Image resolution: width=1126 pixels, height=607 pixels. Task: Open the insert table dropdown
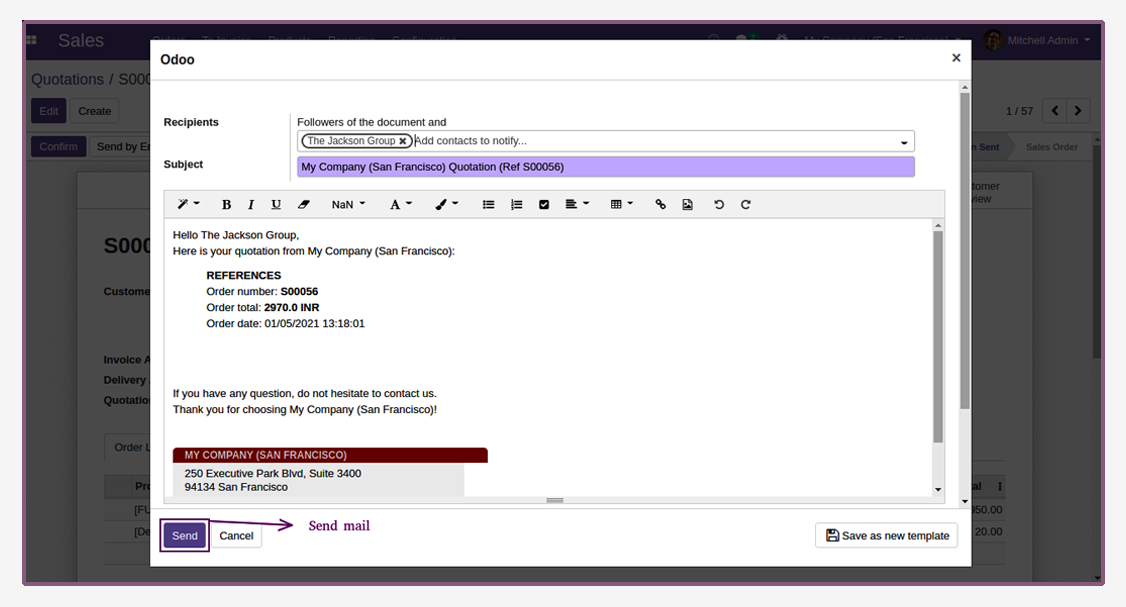pyautogui.click(x=621, y=205)
